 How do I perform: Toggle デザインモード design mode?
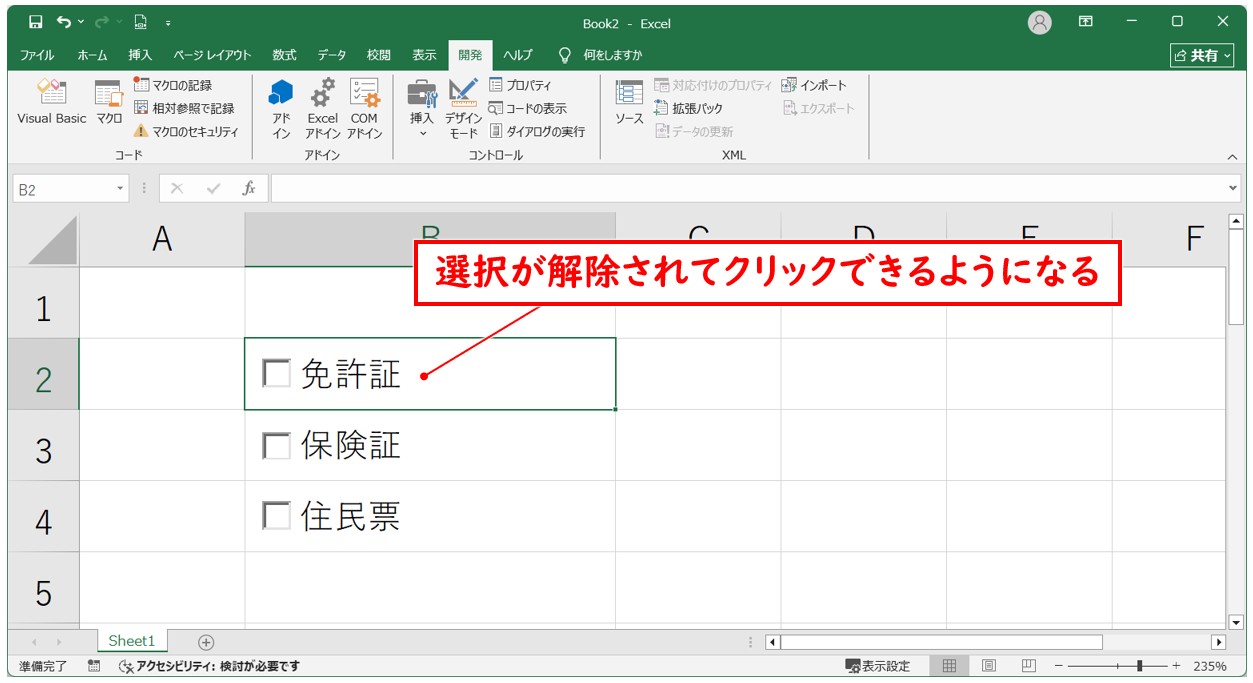pos(463,108)
